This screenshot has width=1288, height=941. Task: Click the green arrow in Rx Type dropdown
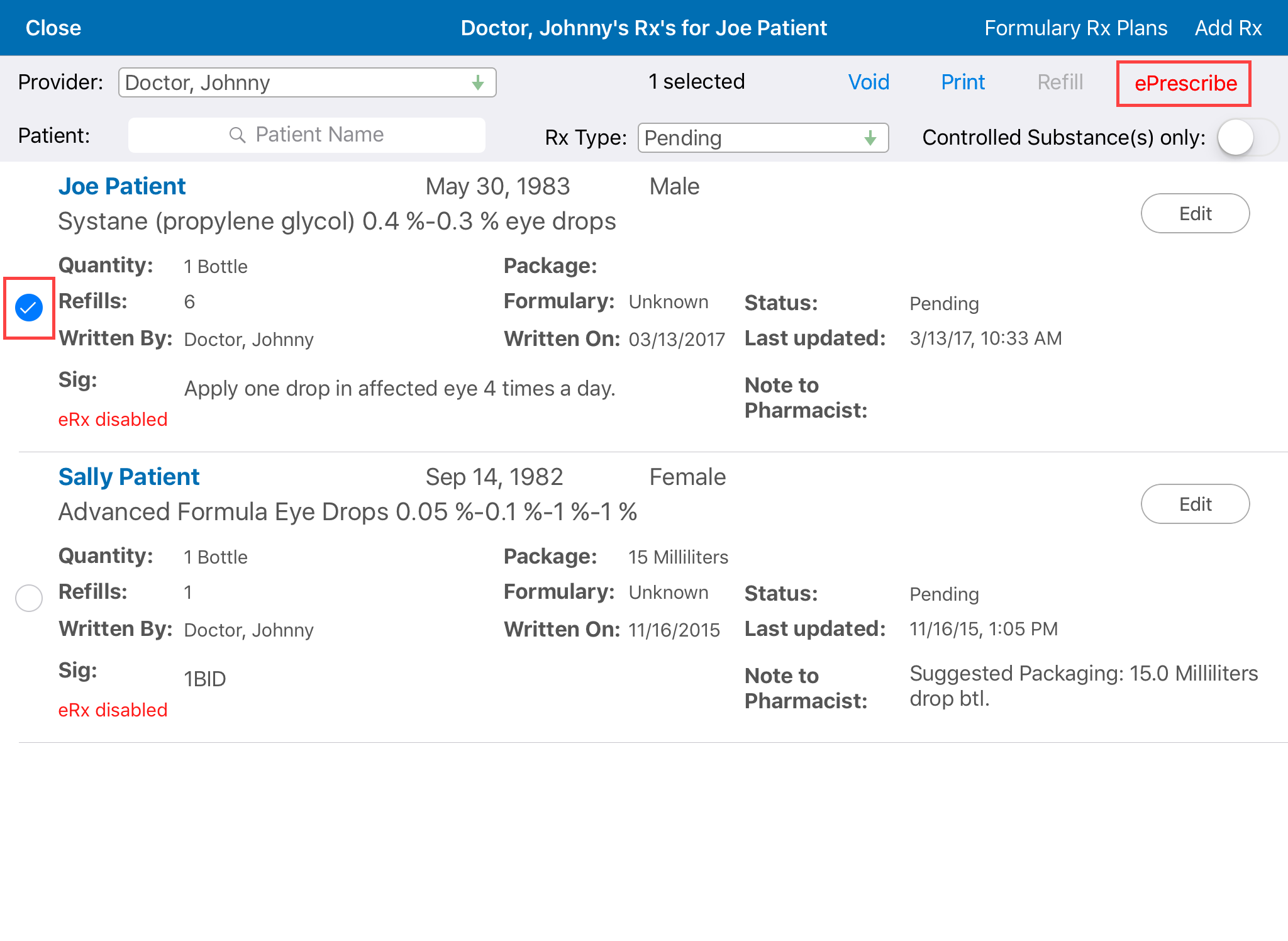click(870, 138)
